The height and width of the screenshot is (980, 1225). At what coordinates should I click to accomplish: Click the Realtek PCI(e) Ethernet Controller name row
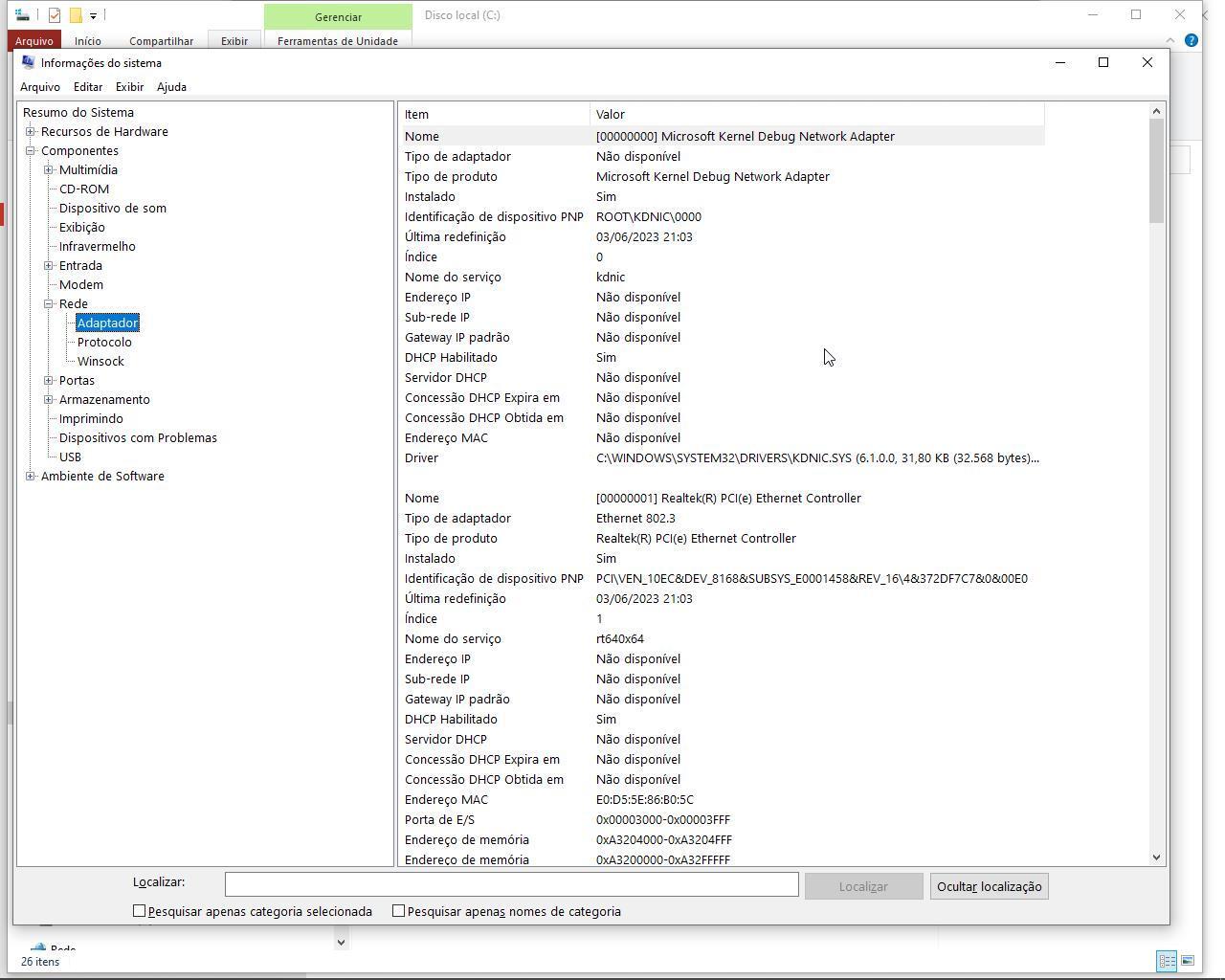pyautogui.click(x=722, y=498)
